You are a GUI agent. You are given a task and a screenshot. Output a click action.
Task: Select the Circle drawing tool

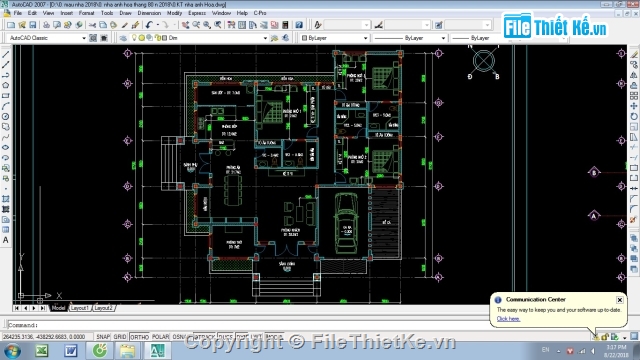point(6,117)
